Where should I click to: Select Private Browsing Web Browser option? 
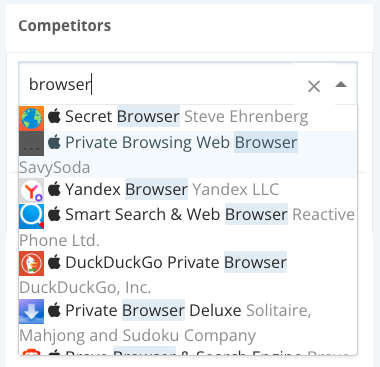pos(188,154)
